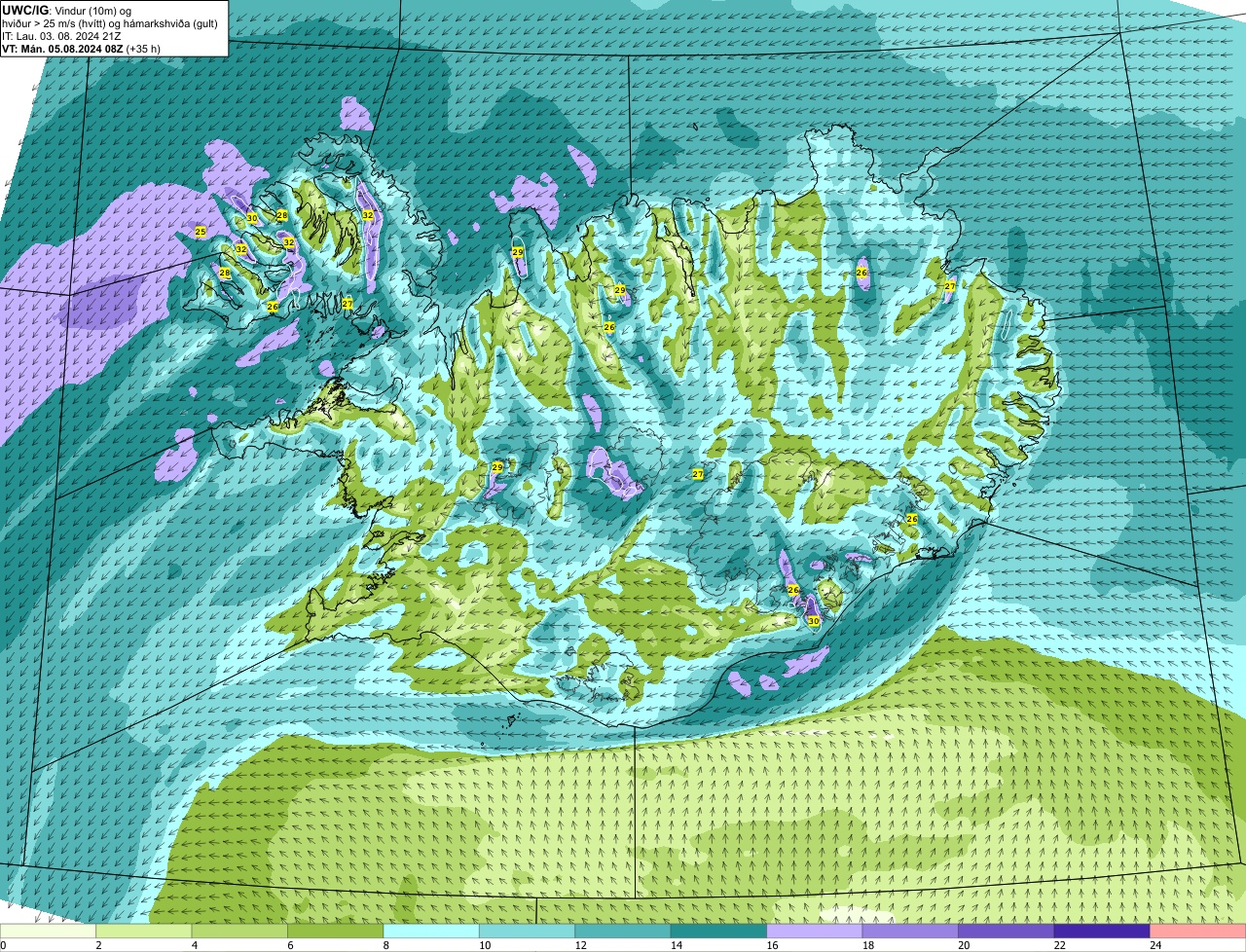Click the 'VT: Mán. 05.08.2024 08Z' valid time
This screenshot has height=952, width=1246.
point(62,48)
